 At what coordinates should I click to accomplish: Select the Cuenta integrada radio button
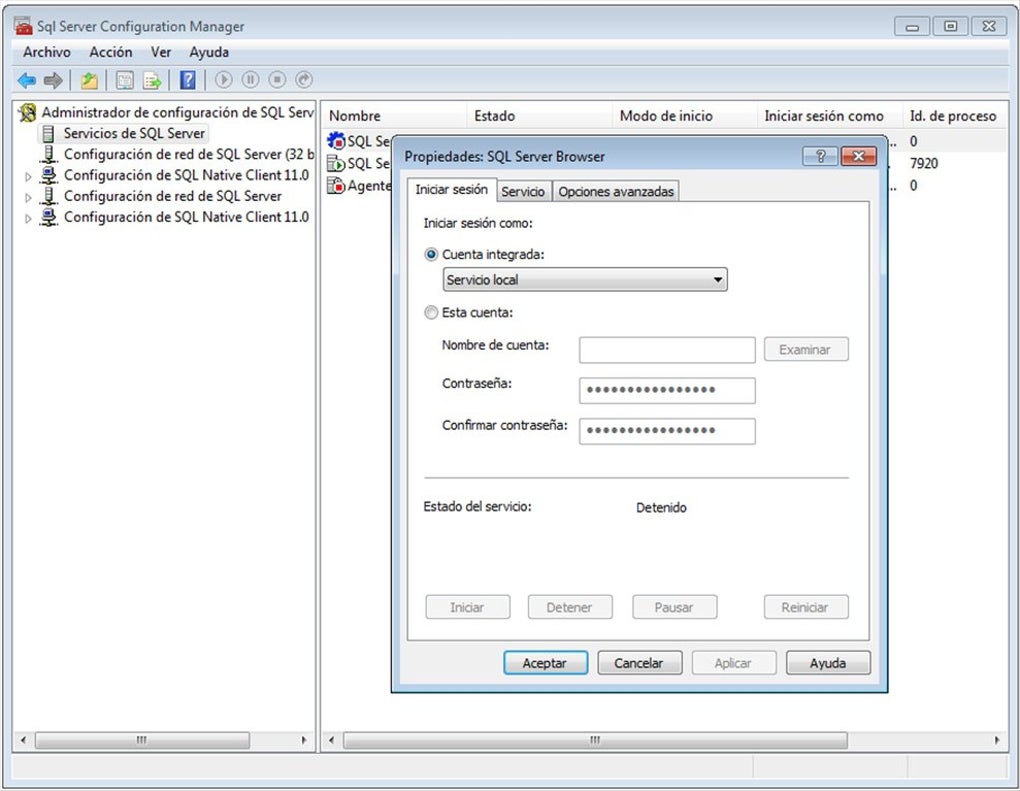tap(431, 254)
